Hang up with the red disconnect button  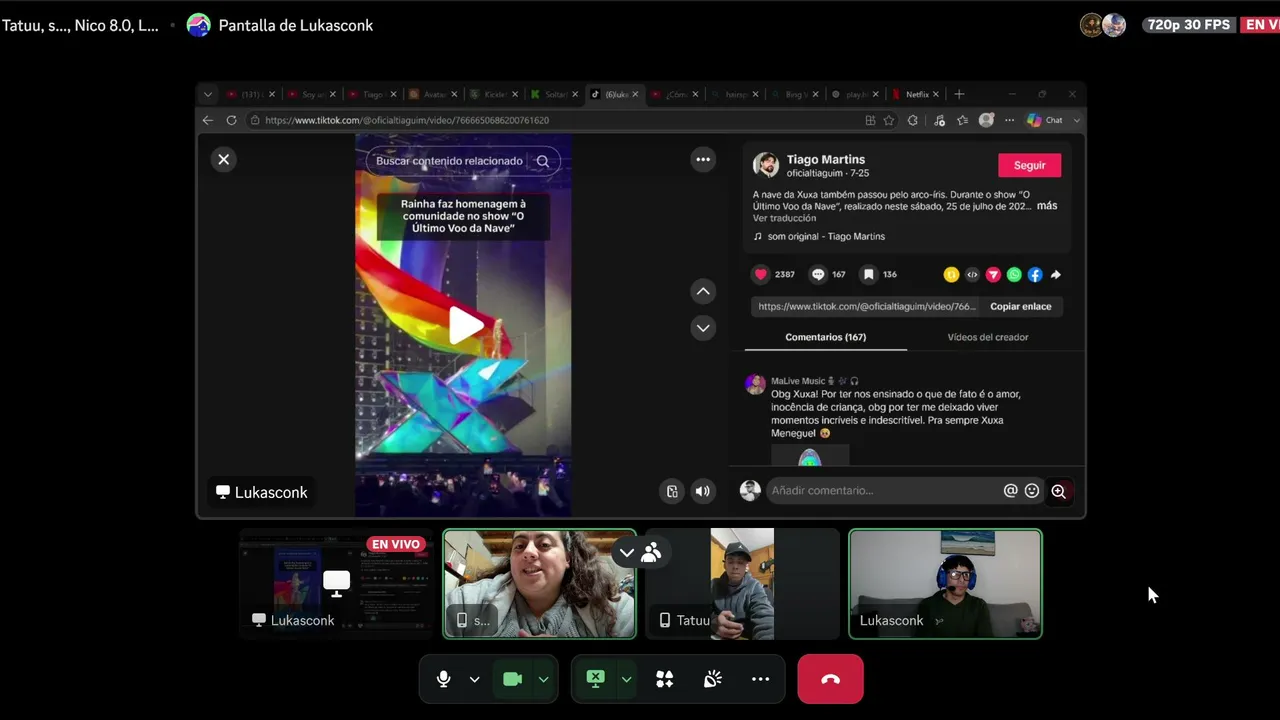coord(830,679)
